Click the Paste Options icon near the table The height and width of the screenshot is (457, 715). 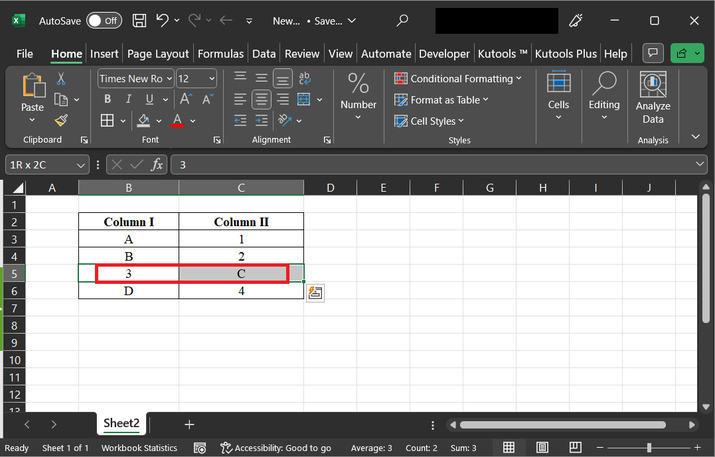pyautogui.click(x=315, y=292)
